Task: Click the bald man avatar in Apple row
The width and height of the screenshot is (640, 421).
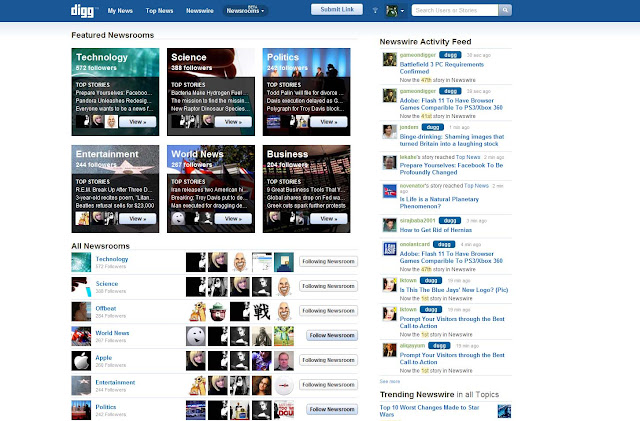Action: tap(284, 361)
